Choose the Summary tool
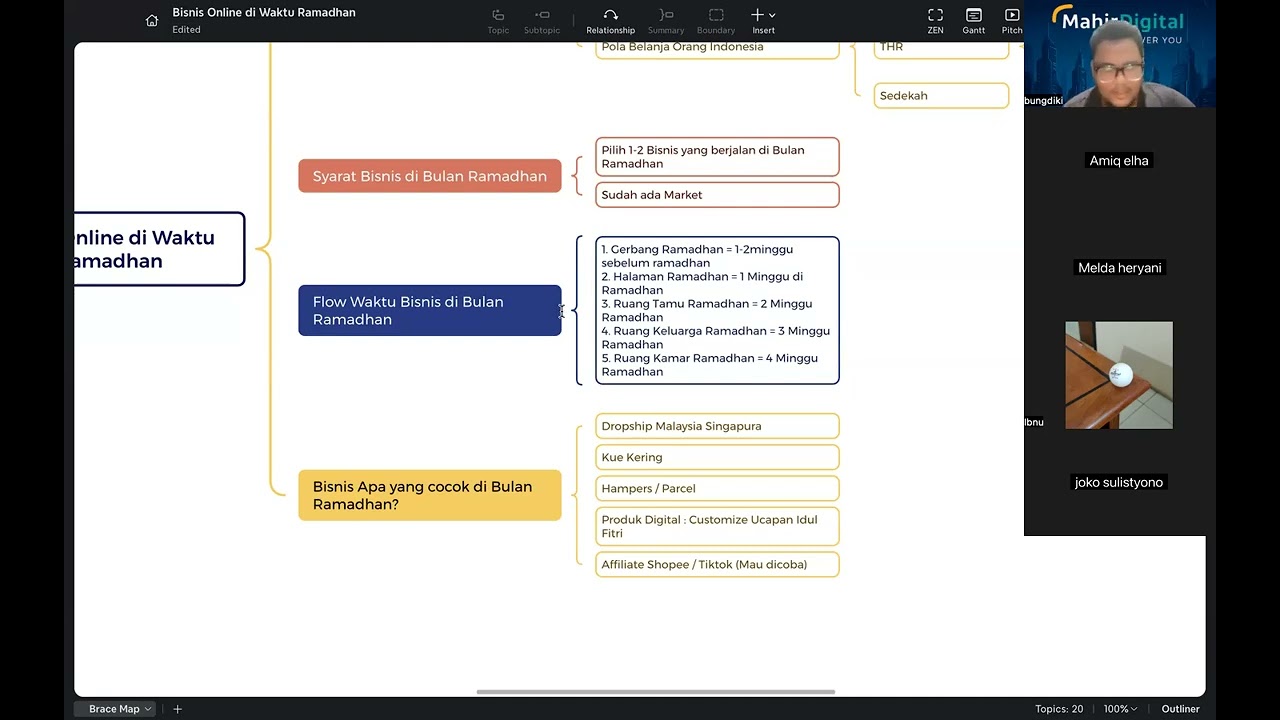 point(666,21)
